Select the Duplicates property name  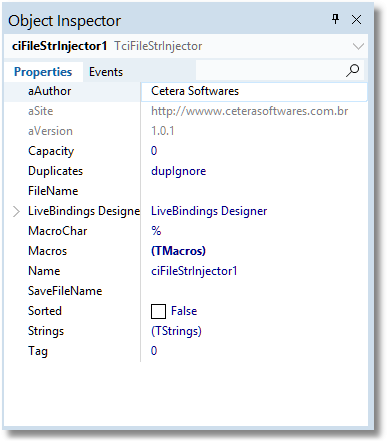[55, 171]
